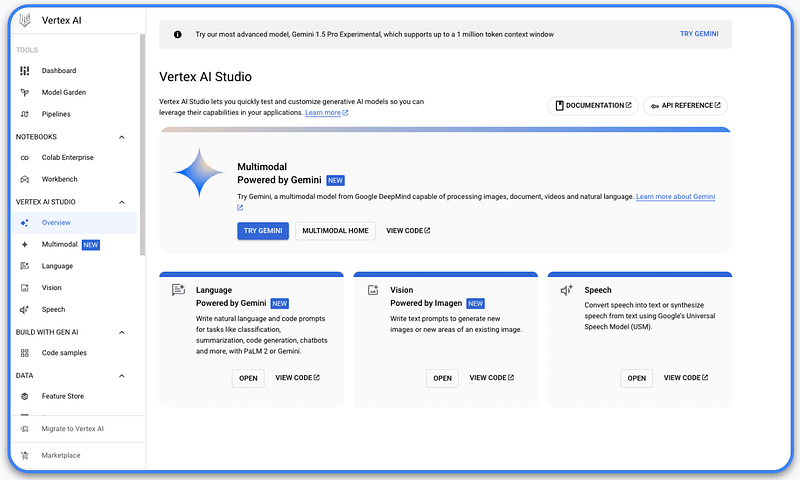Click VIEW CODE on the Vision card
The width and height of the screenshot is (800, 480).
492,378
